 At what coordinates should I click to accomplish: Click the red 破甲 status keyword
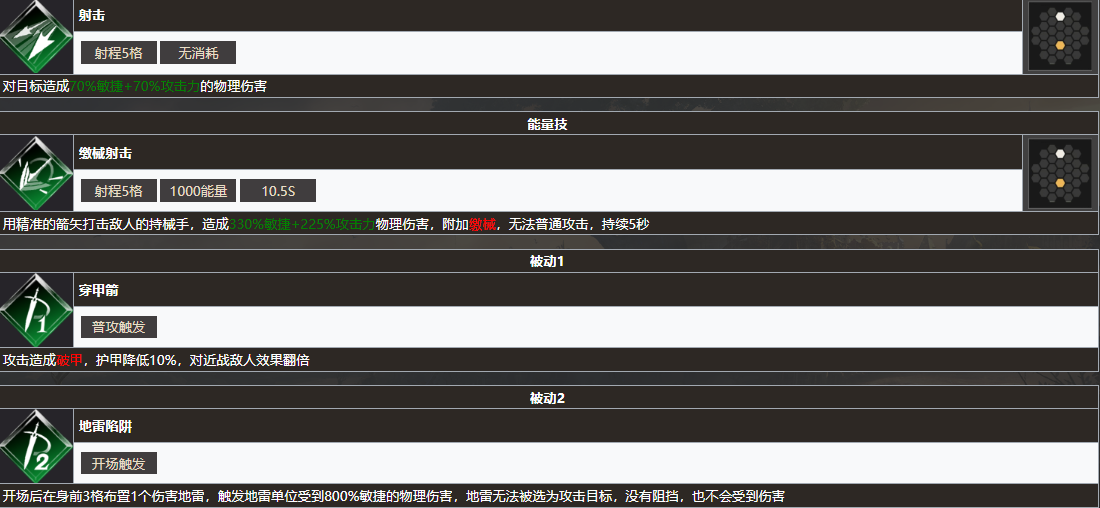pos(69,361)
